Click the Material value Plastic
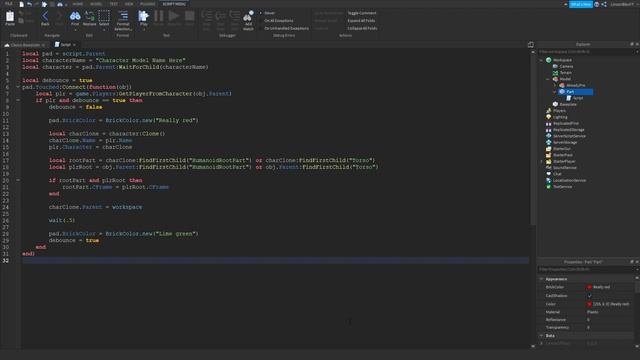 point(593,312)
